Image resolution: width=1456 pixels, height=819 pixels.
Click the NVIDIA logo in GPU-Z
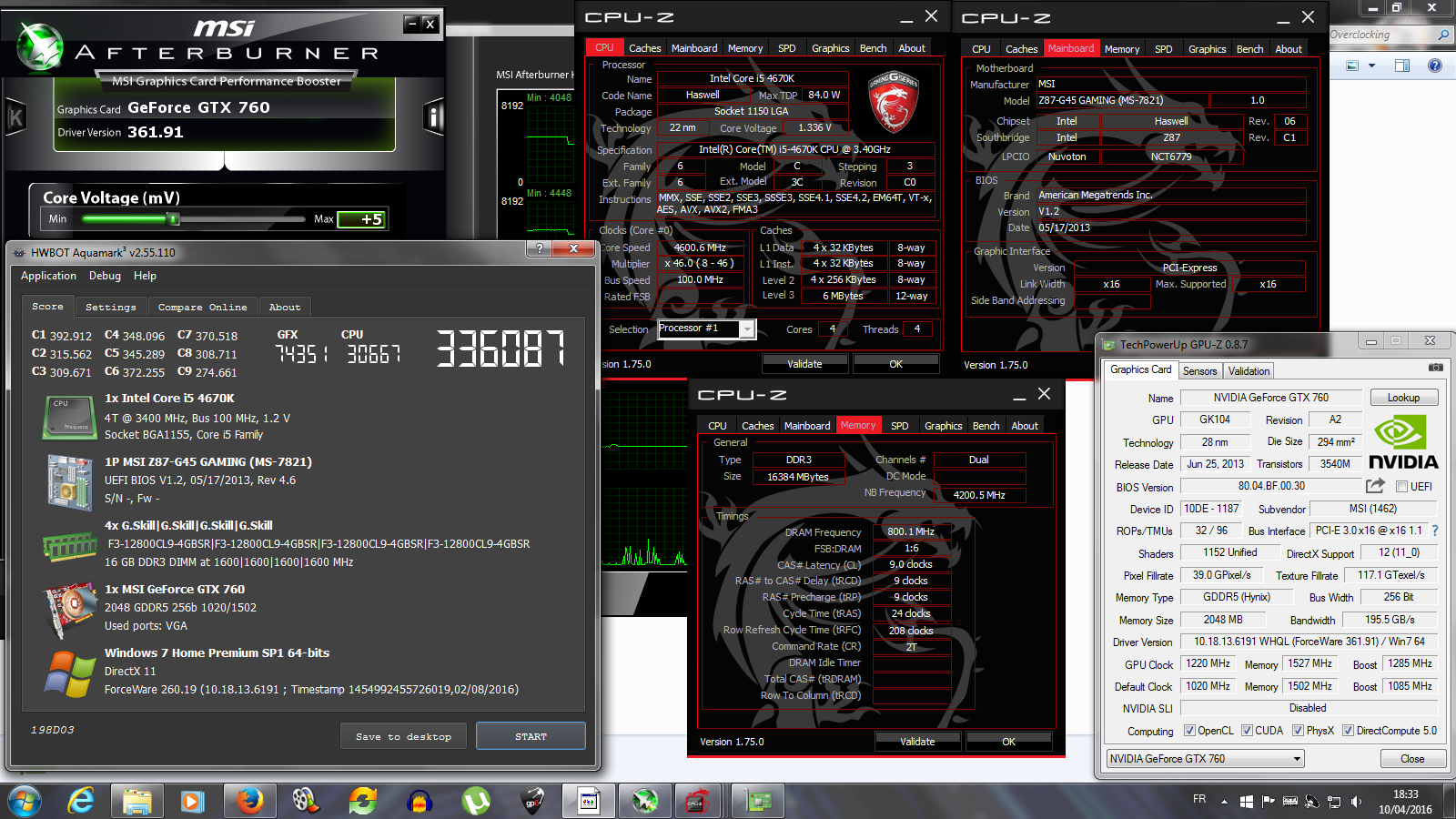(x=1403, y=442)
